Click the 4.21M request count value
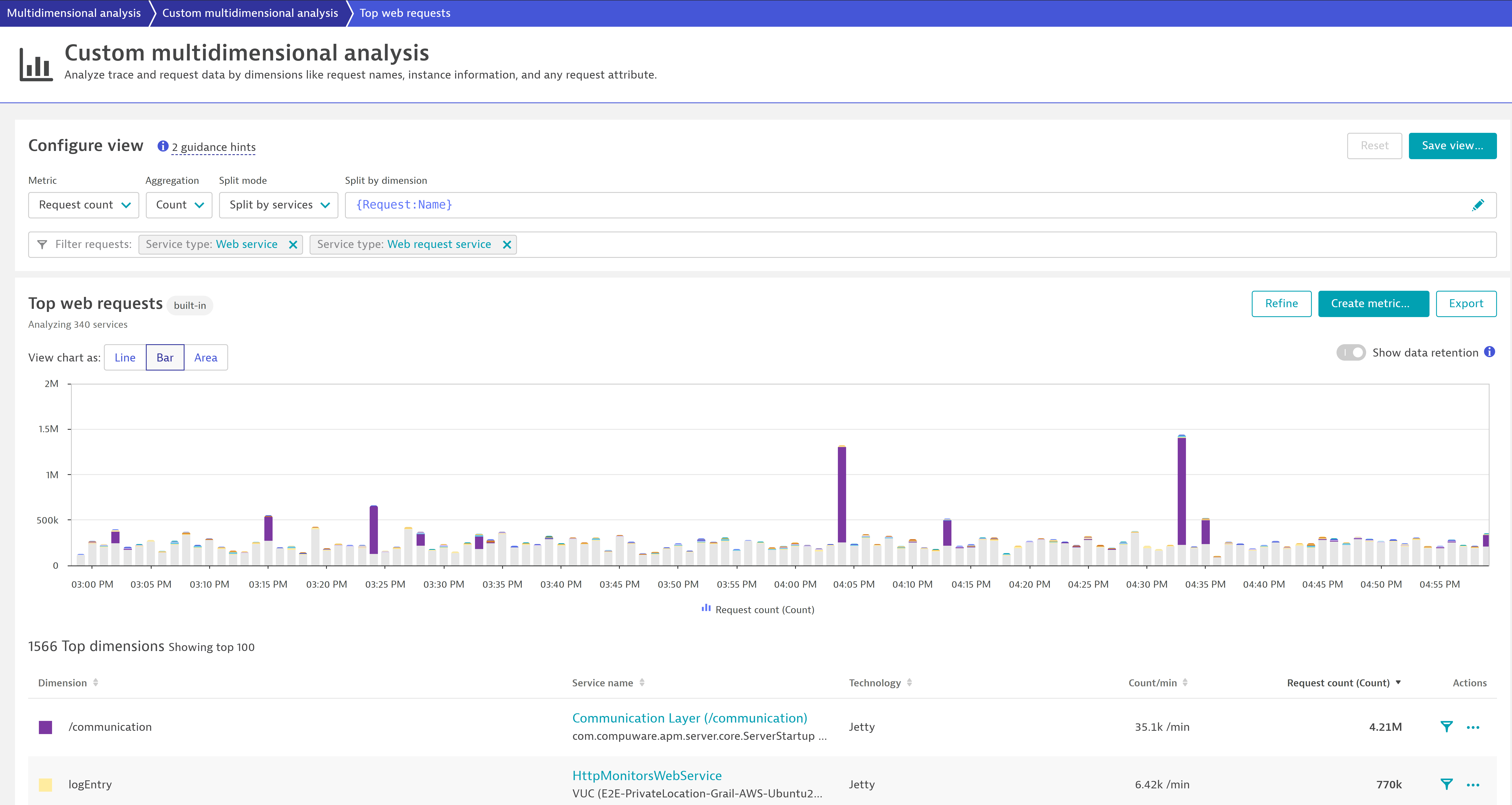Screen dimensions: 1512x805 [1385, 727]
